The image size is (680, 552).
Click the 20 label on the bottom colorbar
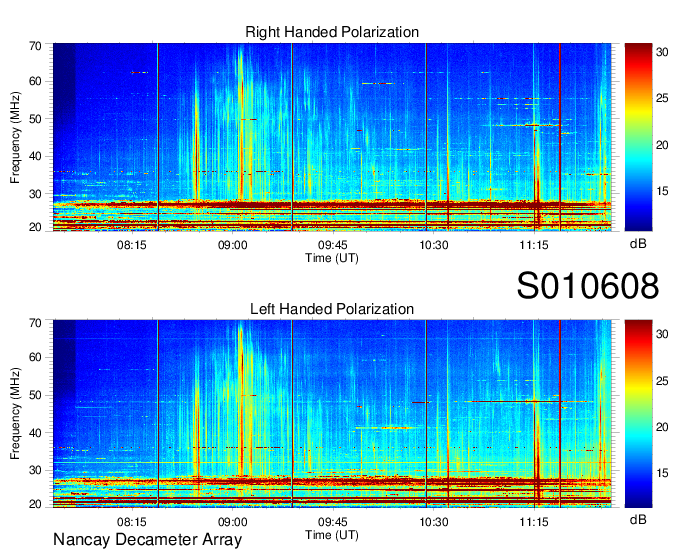(662, 427)
